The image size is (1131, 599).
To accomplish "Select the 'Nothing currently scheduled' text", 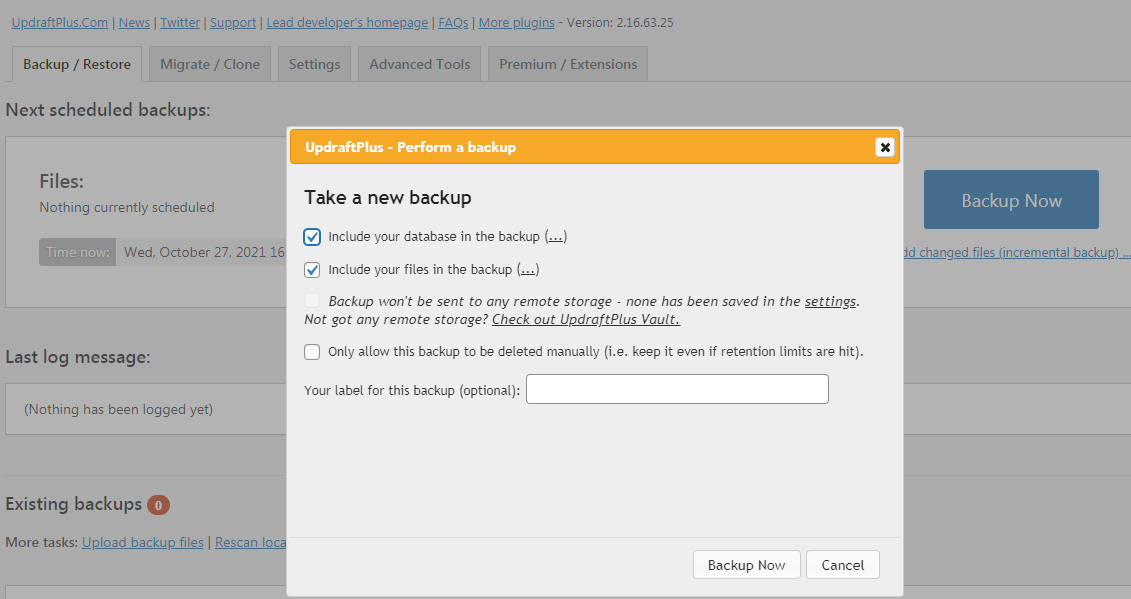I will pyautogui.click(x=127, y=207).
